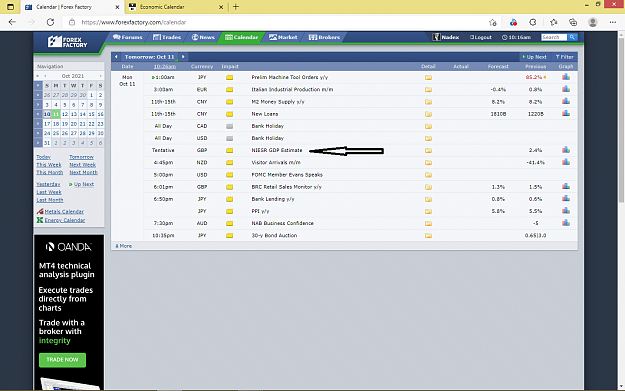Viewport: 625px width, 391px height.
Task: Switch to the Economic Calendar browser tab
Action: (175, 7)
